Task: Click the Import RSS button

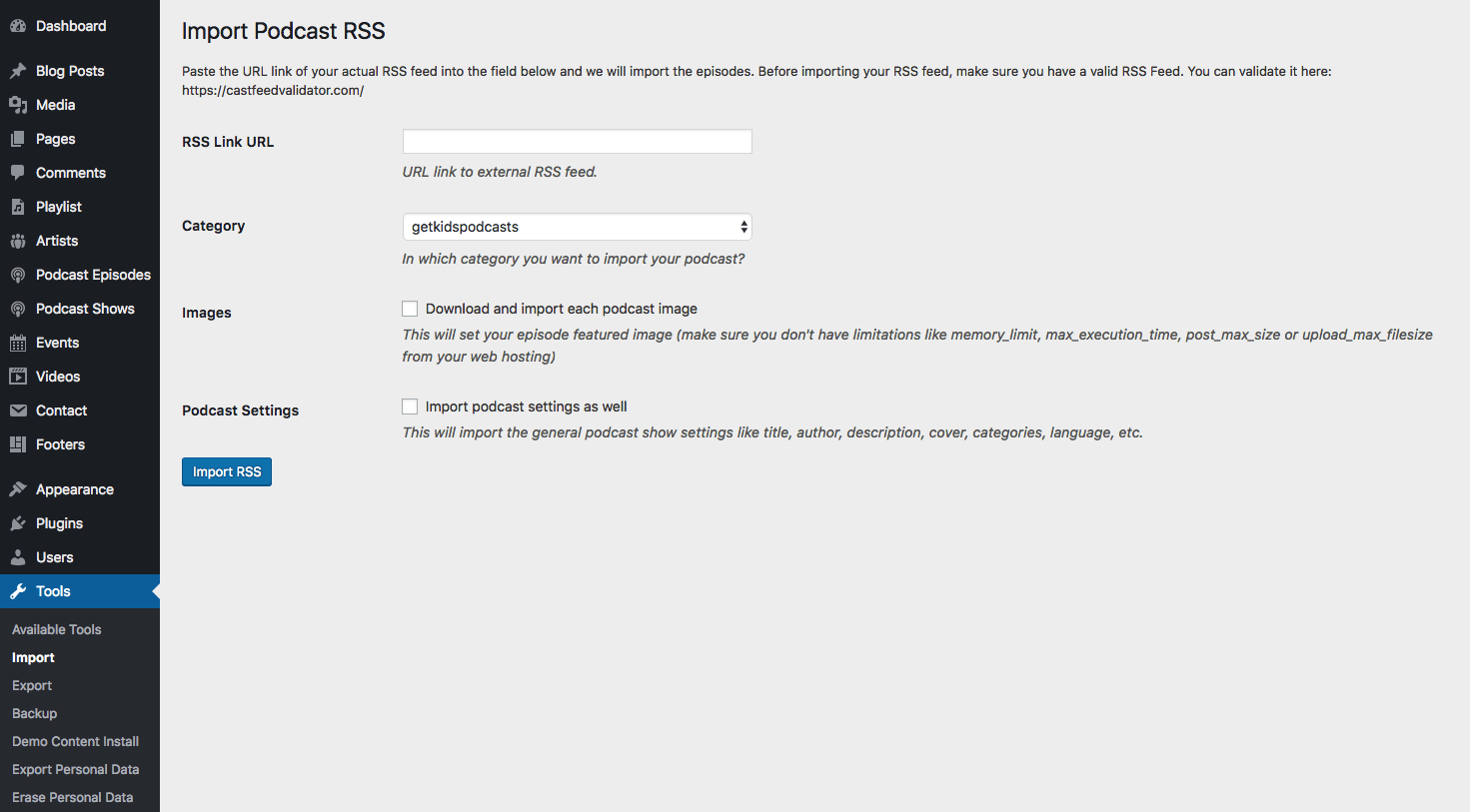Action: (x=227, y=471)
